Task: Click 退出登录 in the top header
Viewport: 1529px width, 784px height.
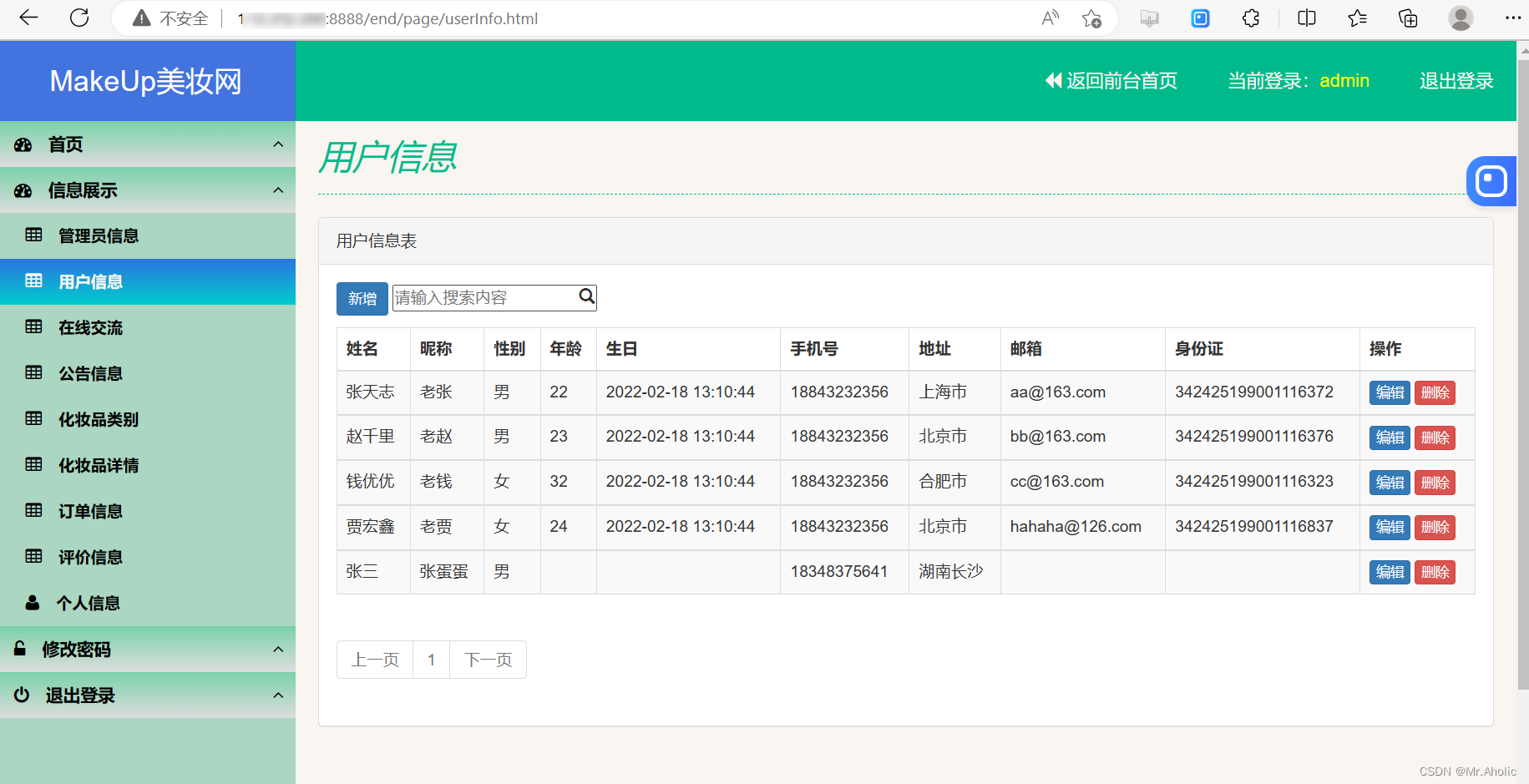Action: click(1456, 80)
